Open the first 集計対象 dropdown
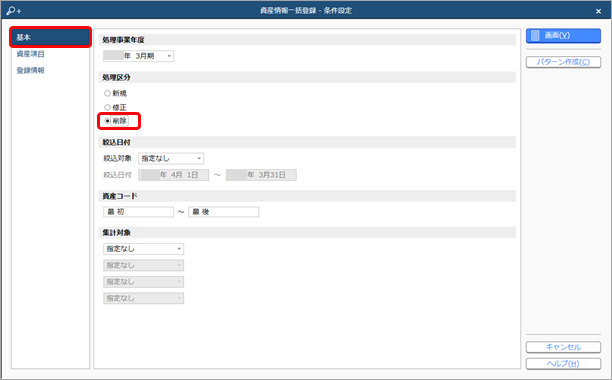The height and width of the screenshot is (380, 612). point(143,249)
